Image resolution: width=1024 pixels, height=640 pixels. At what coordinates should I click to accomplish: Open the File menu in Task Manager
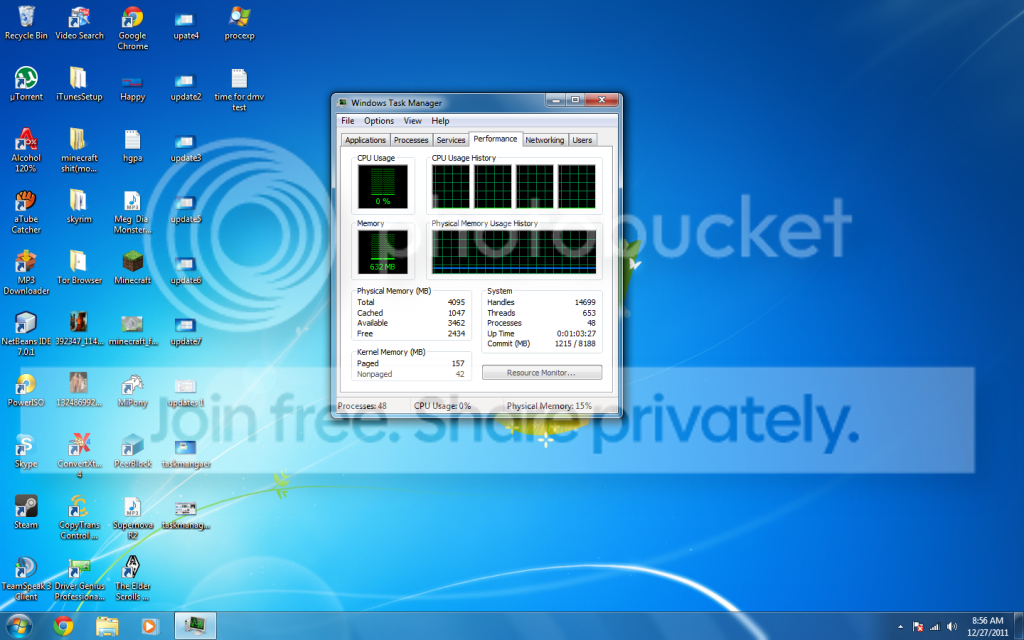[347, 121]
